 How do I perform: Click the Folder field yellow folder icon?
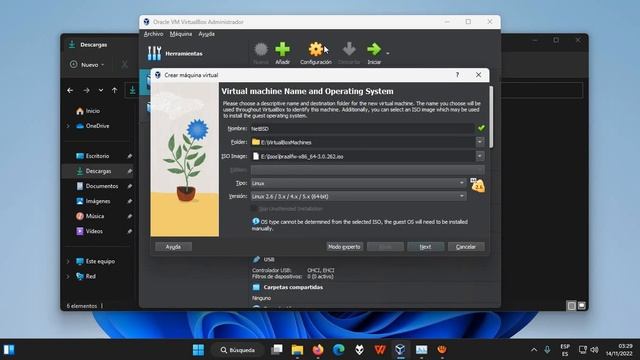[x=256, y=142]
